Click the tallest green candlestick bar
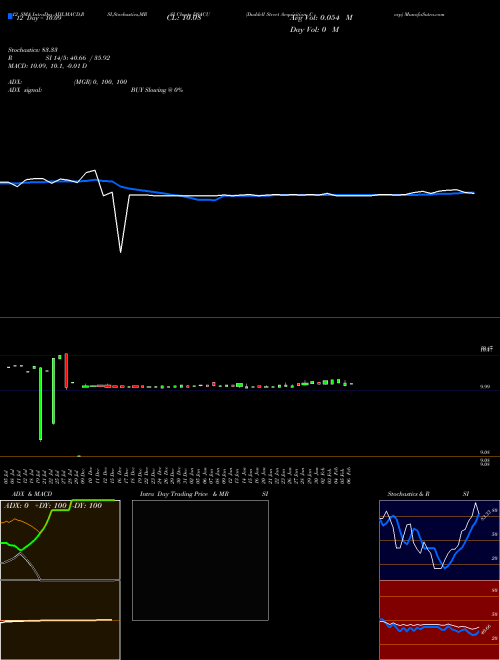The image size is (500, 660). (40, 404)
